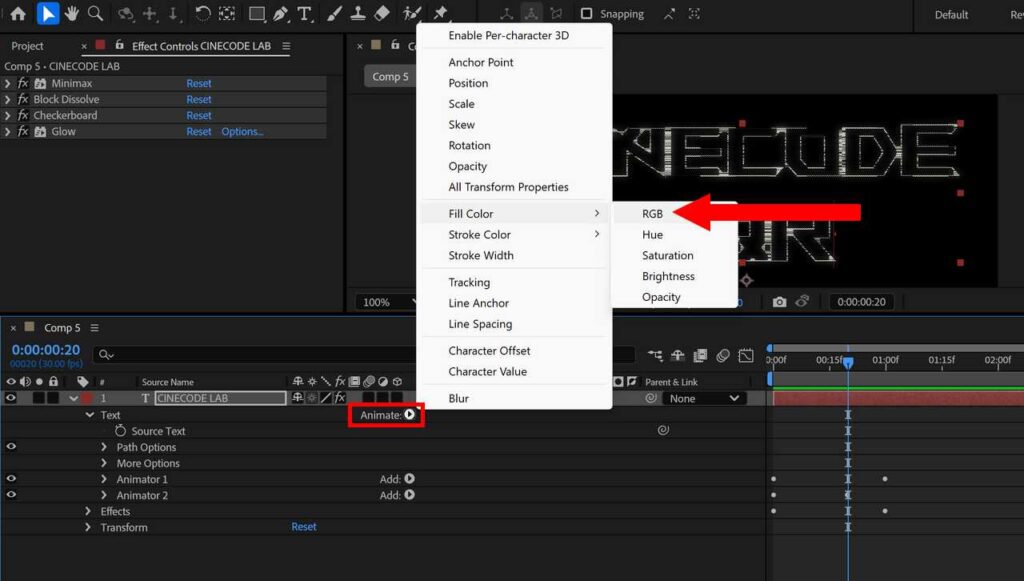Expand Animator 1 properties
The height and width of the screenshot is (581, 1024).
[104, 479]
